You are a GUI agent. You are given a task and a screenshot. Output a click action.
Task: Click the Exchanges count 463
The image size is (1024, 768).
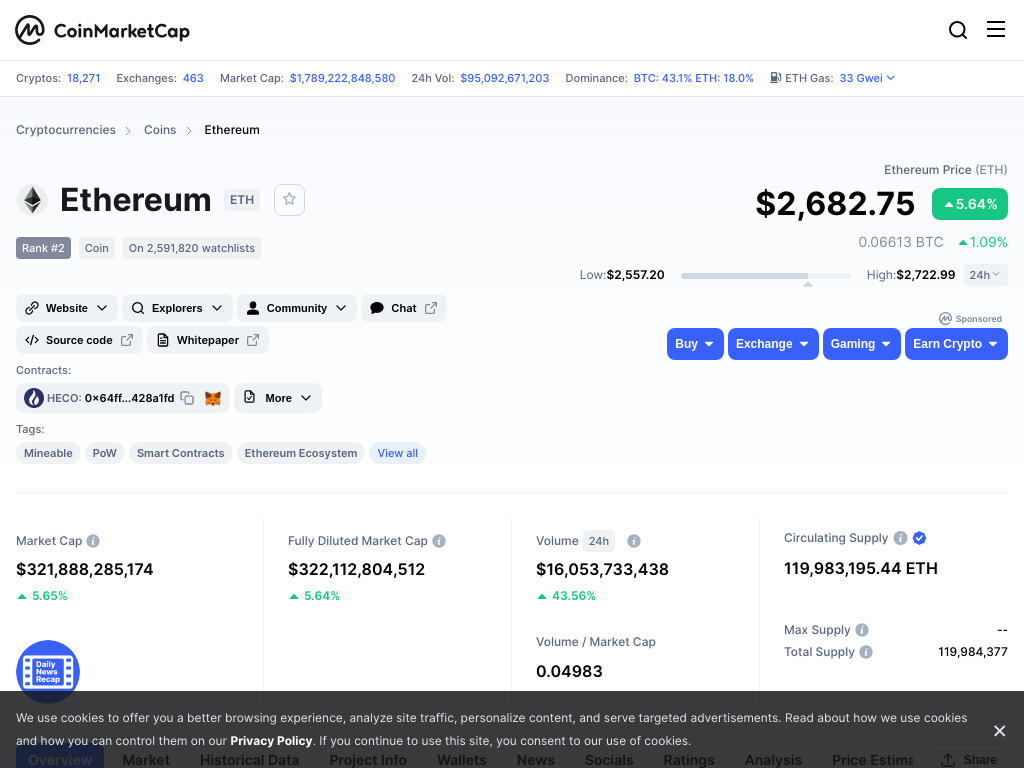193,78
